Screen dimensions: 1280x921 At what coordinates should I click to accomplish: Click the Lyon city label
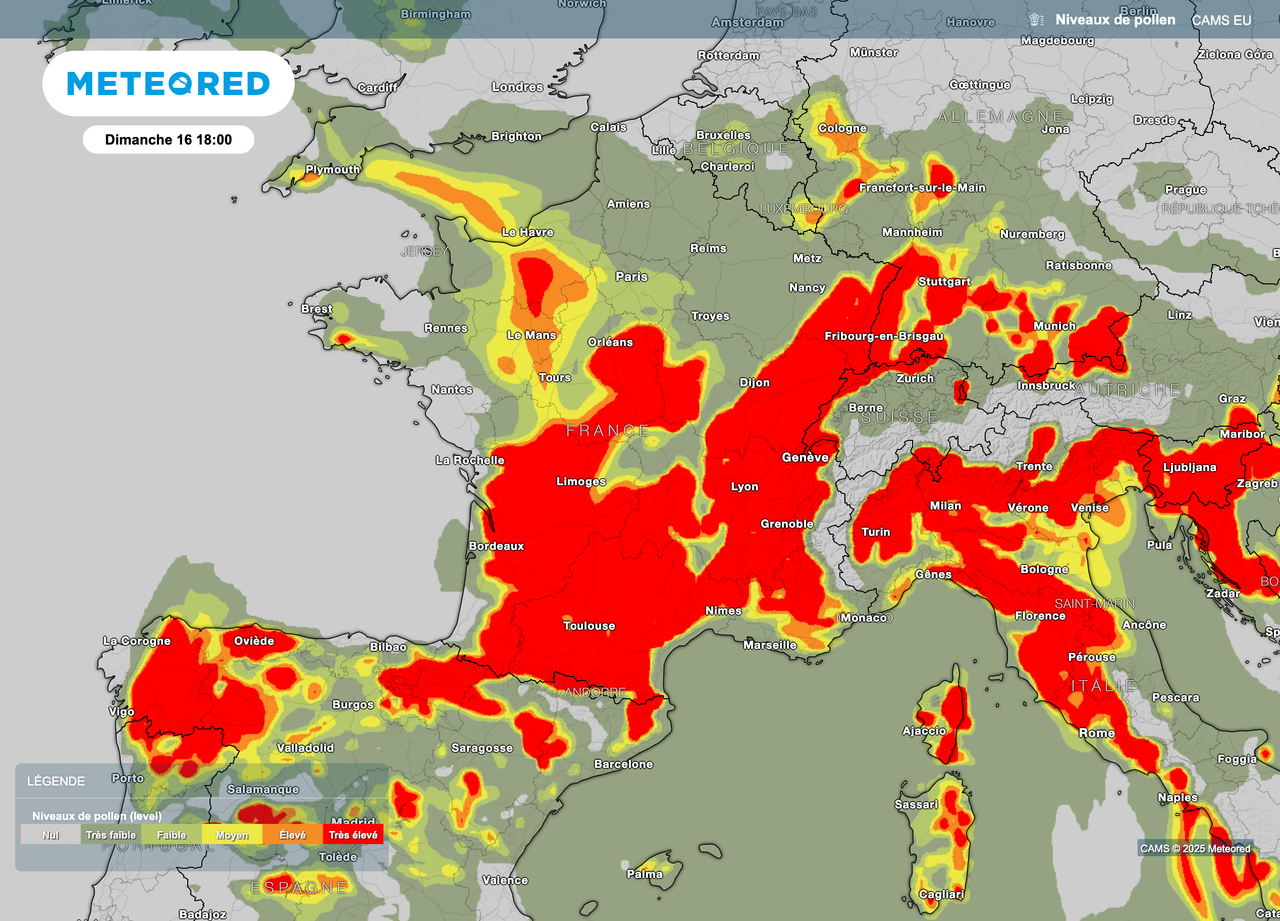(x=745, y=487)
